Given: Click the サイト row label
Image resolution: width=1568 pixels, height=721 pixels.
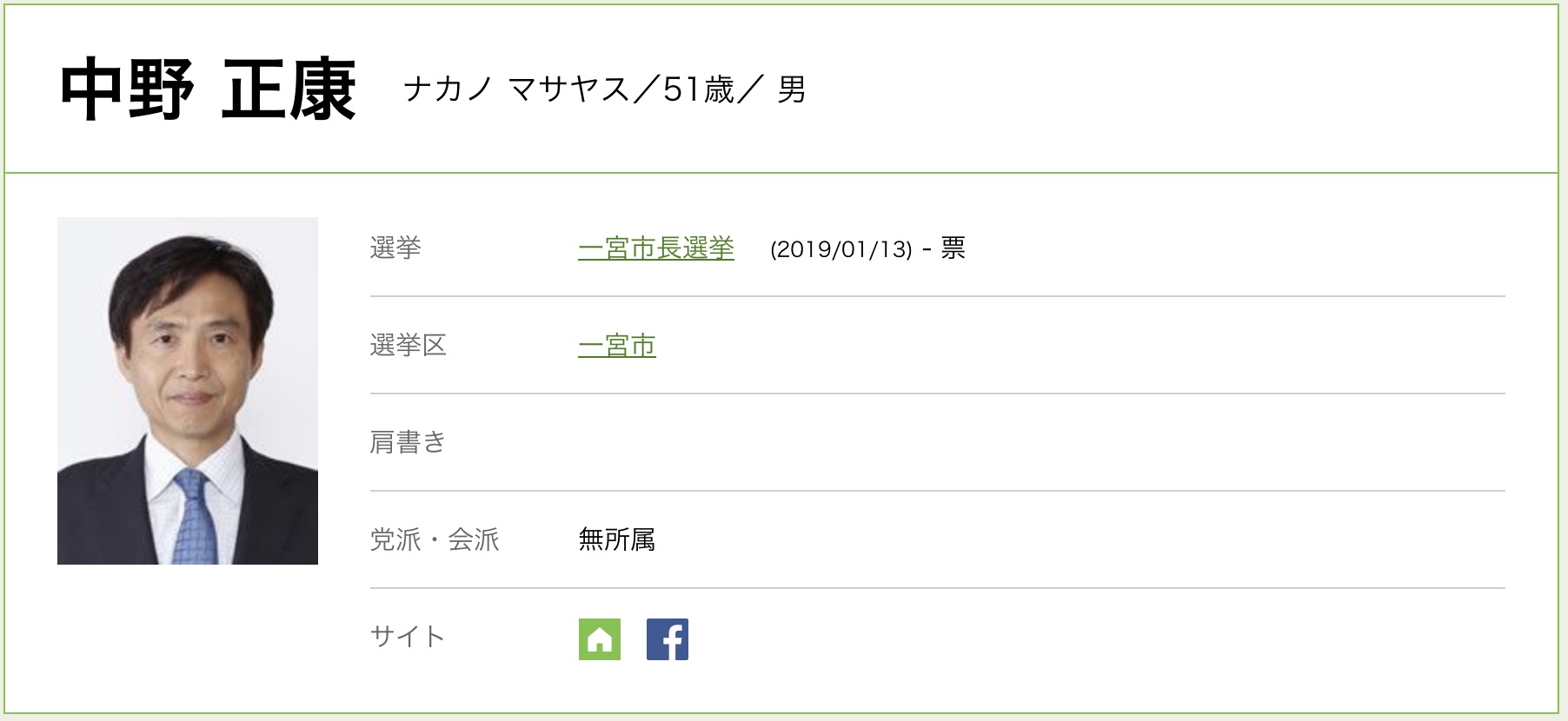Looking at the screenshot, I should point(408,638).
